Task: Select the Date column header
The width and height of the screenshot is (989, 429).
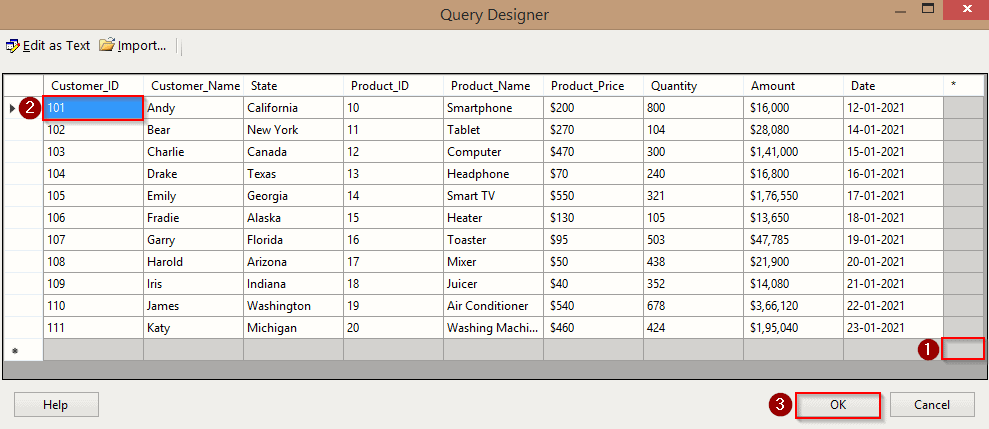Action: click(893, 86)
